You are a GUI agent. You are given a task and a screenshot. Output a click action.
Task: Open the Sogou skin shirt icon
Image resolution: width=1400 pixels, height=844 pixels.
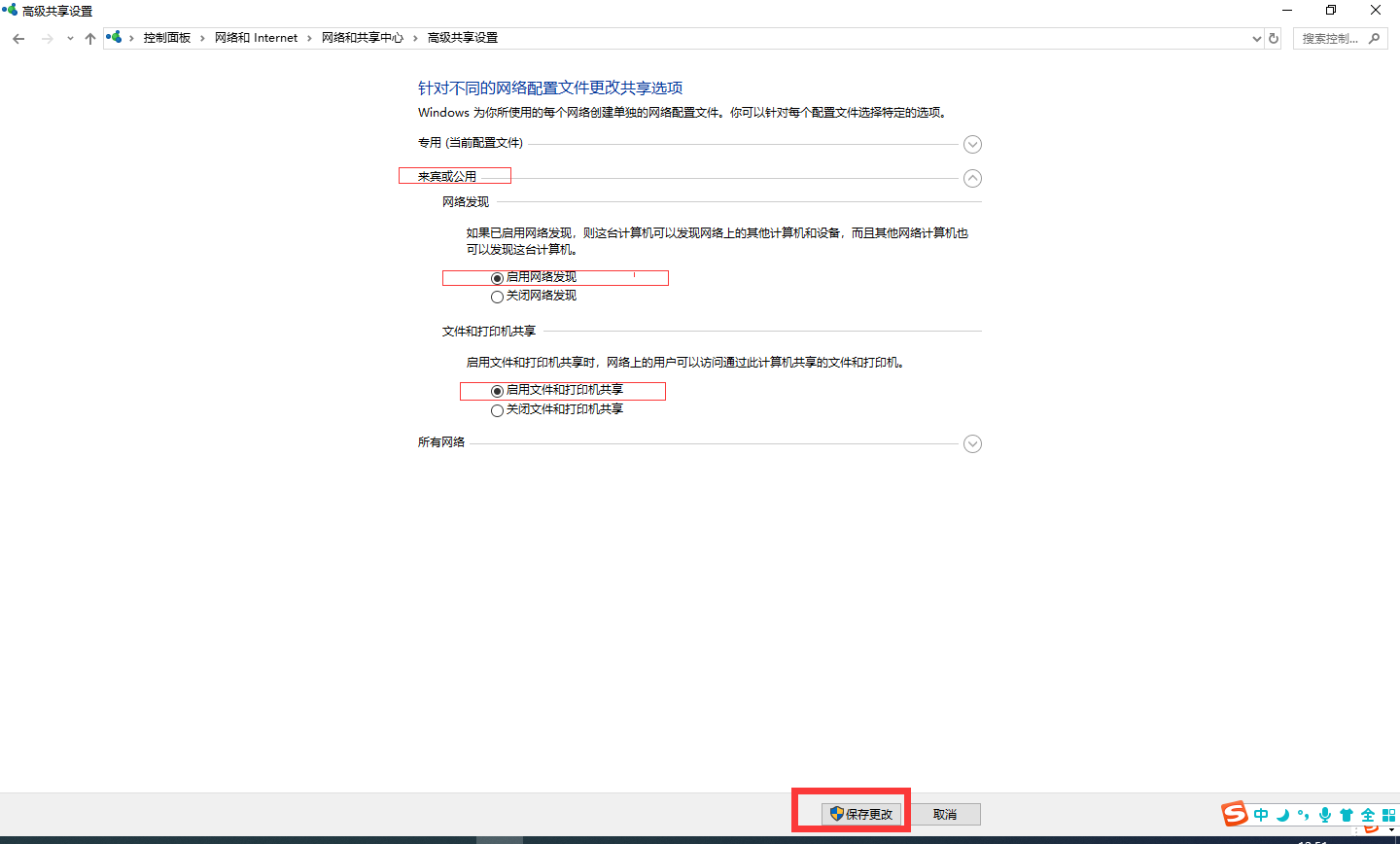tap(1347, 815)
